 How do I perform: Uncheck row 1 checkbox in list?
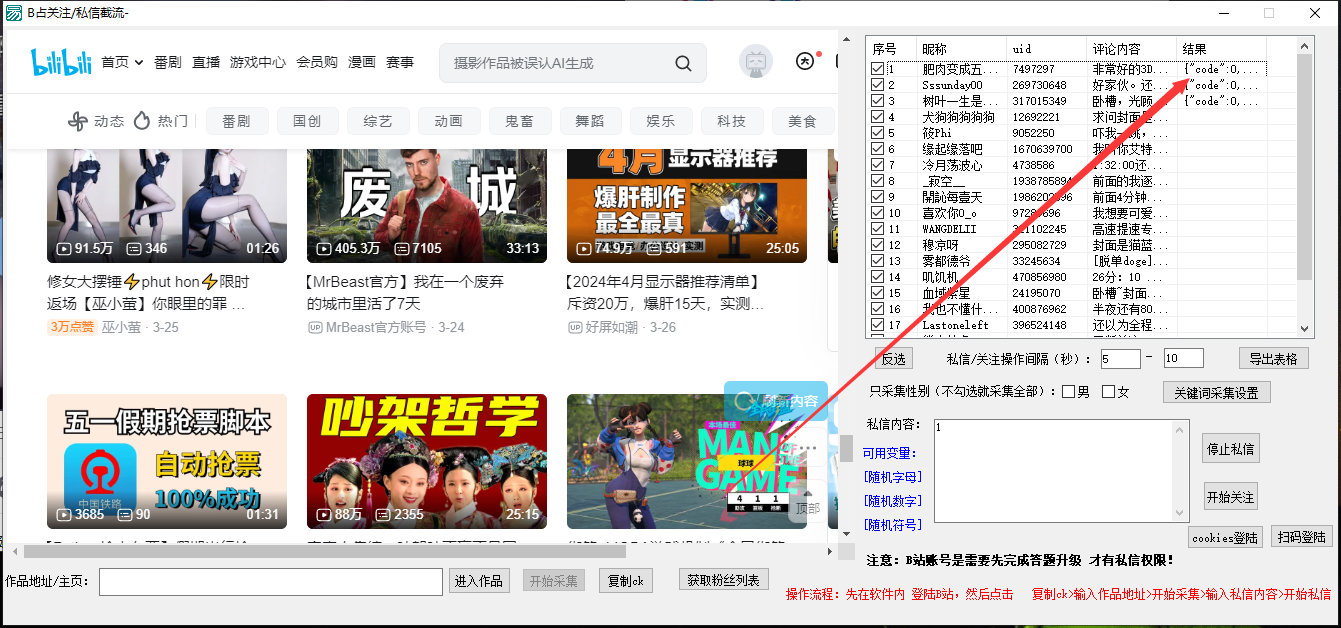point(877,69)
